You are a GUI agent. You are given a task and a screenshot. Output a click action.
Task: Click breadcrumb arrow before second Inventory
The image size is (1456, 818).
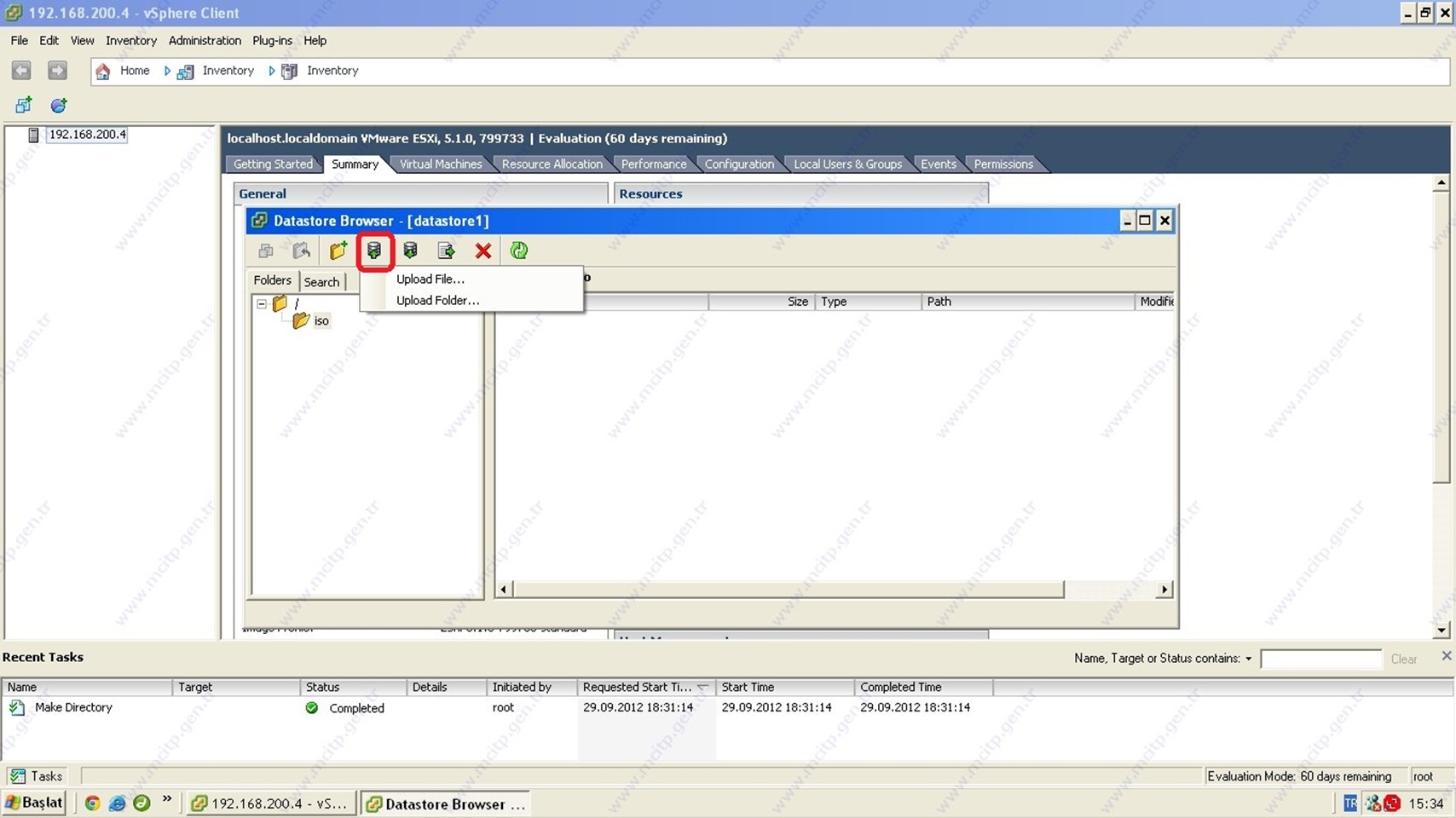271,71
